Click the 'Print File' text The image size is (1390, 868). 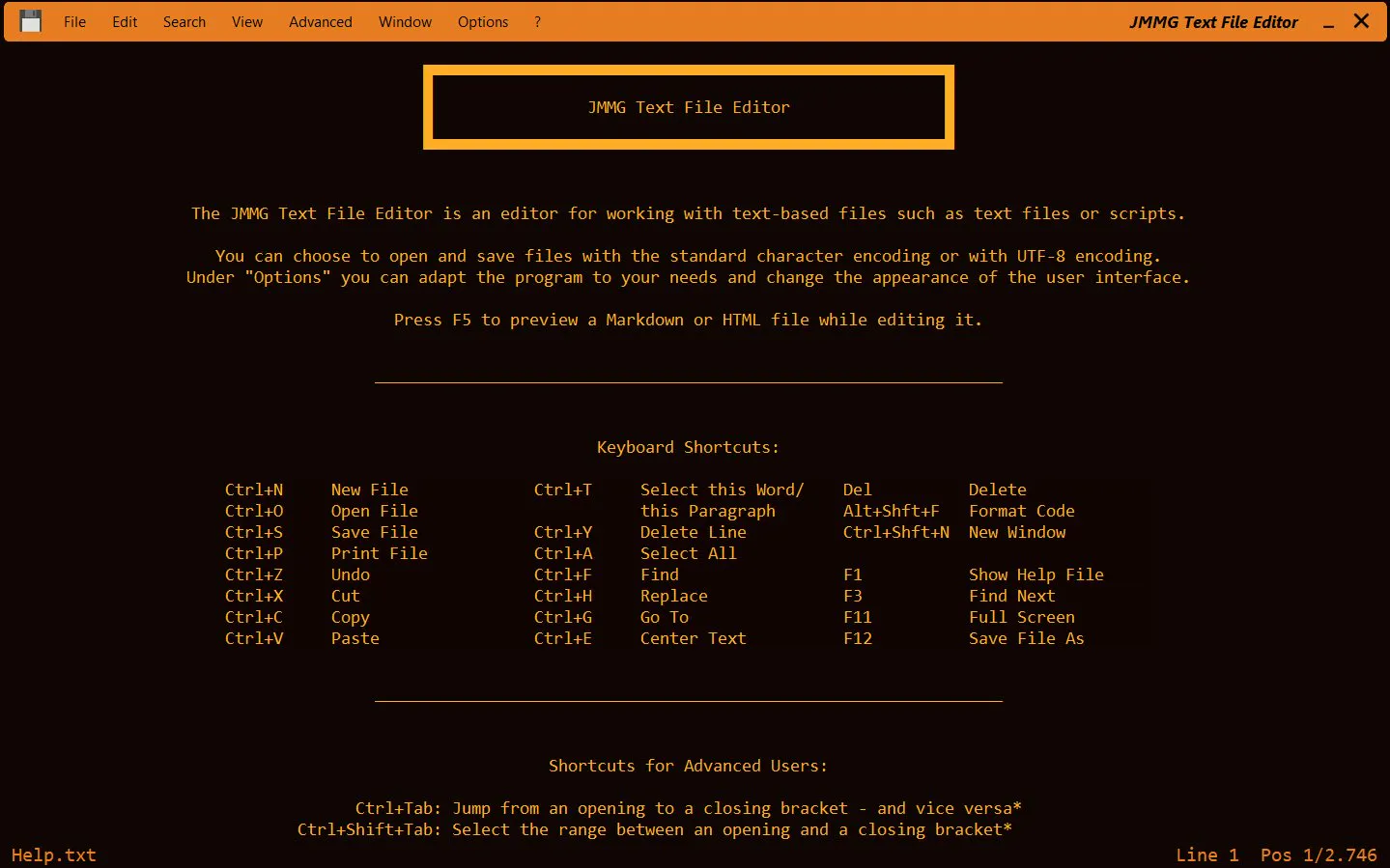pyautogui.click(x=380, y=553)
